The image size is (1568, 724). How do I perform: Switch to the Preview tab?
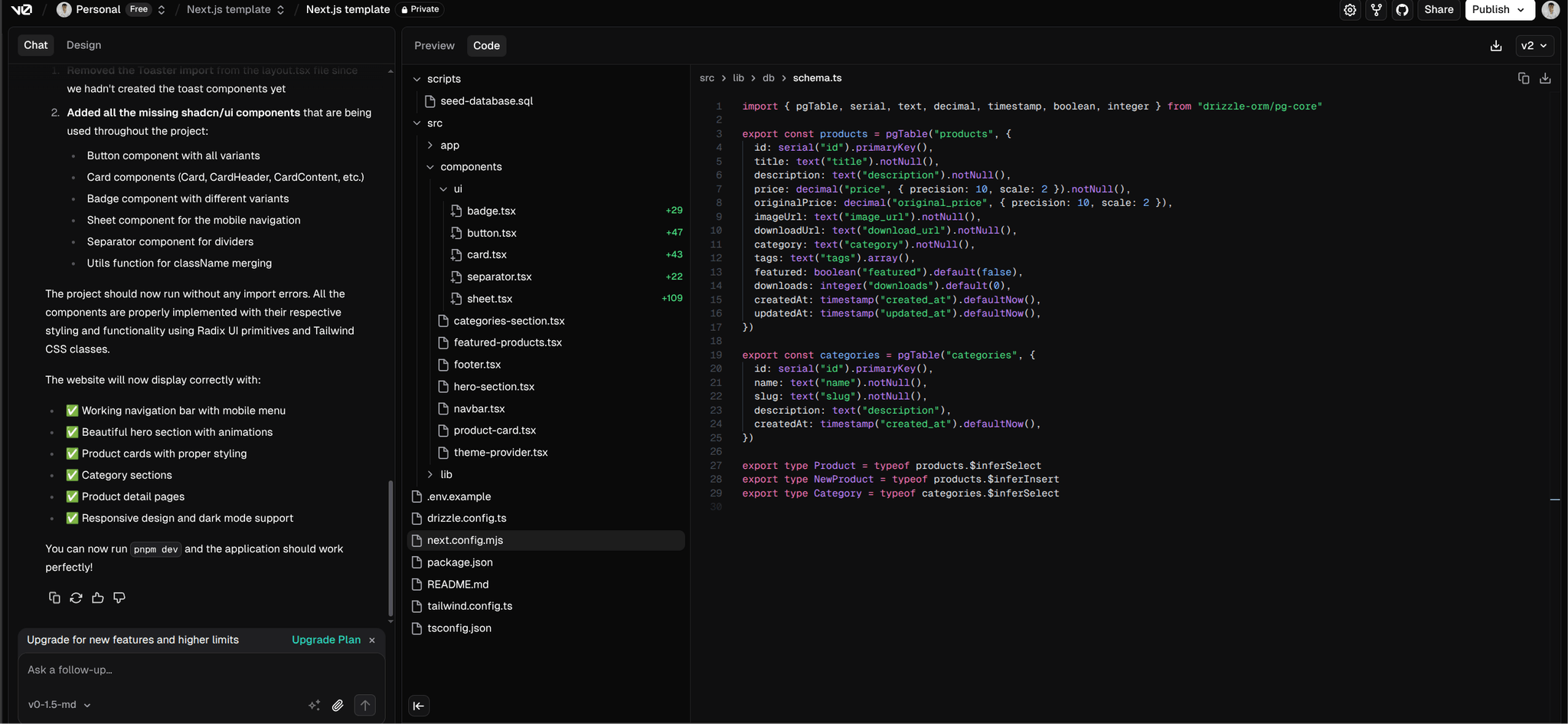434,46
